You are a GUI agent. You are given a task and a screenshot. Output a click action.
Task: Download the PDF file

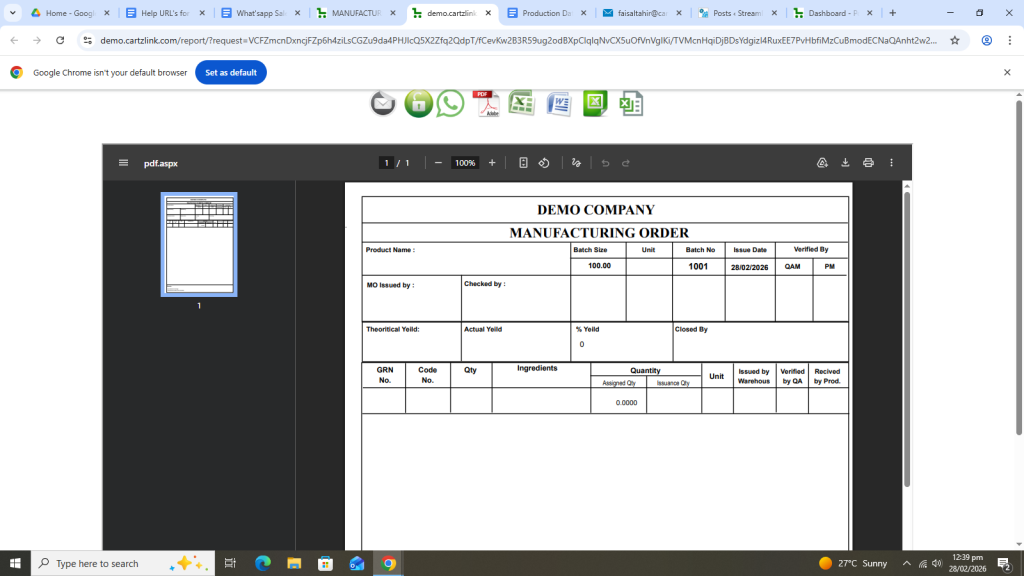click(845, 163)
